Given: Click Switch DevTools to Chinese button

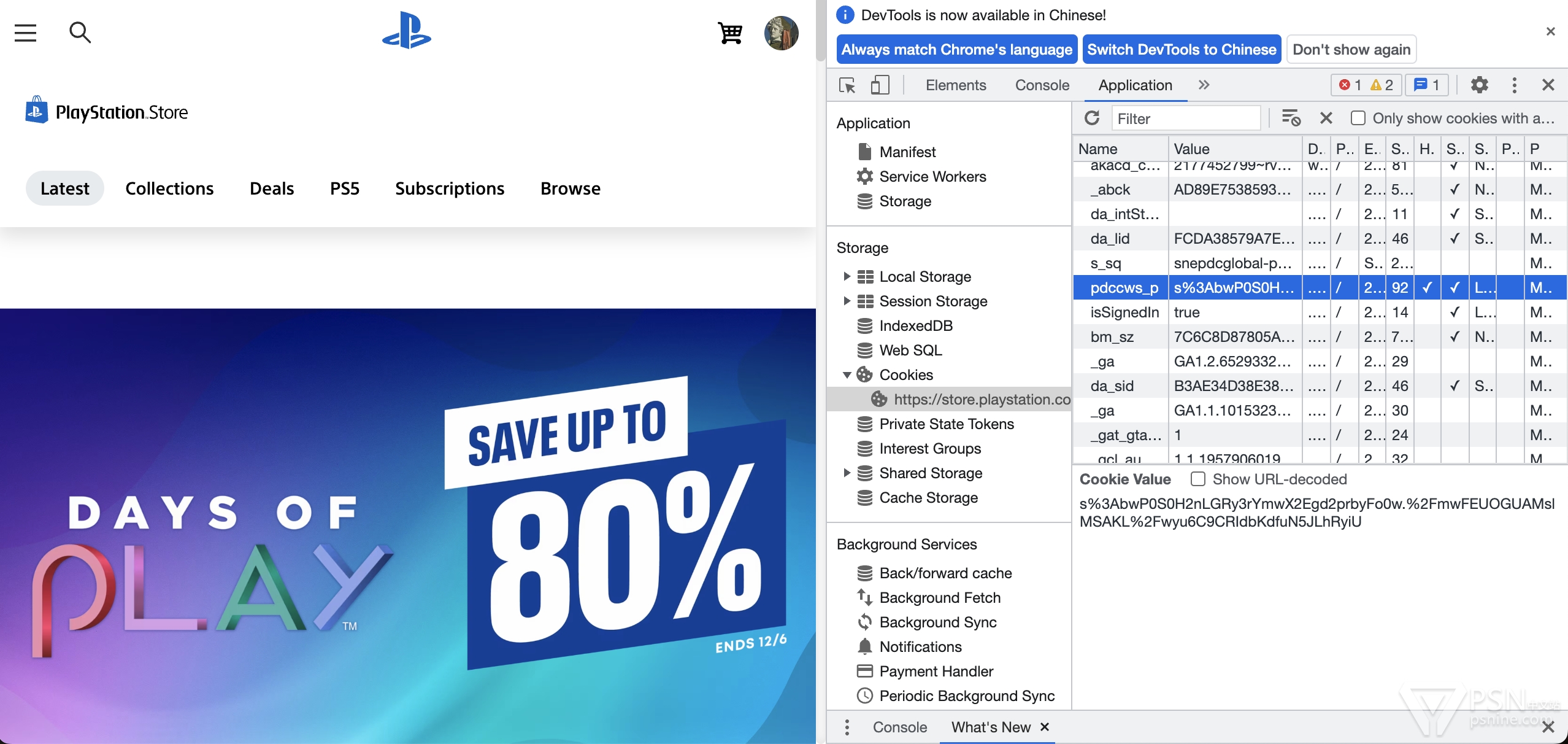Looking at the screenshot, I should (1182, 49).
